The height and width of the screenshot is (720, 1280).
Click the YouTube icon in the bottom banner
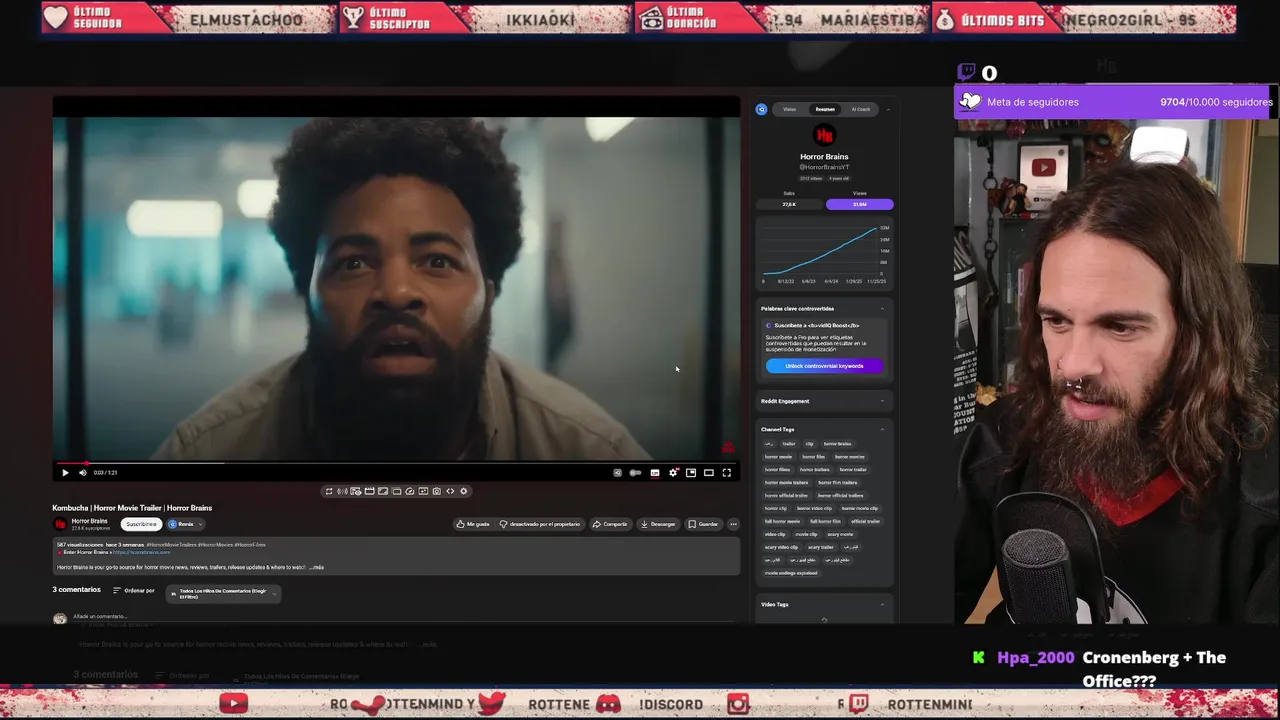[233, 704]
